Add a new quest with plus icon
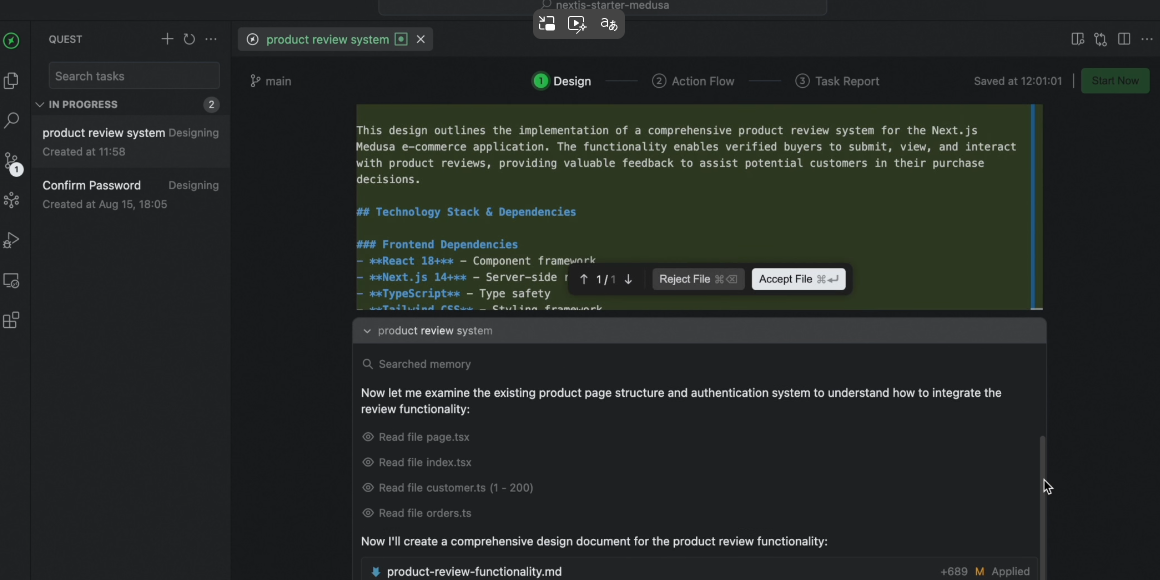Screen dimensions: 1160x580 pyautogui.click(x=167, y=39)
